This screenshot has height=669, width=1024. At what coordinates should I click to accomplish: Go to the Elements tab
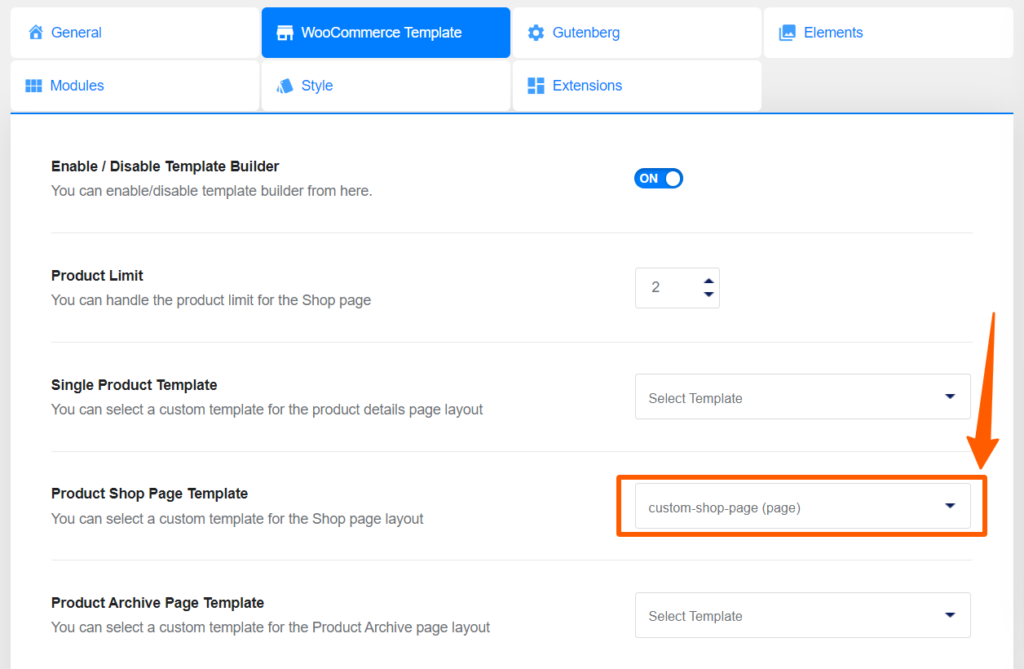888,33
